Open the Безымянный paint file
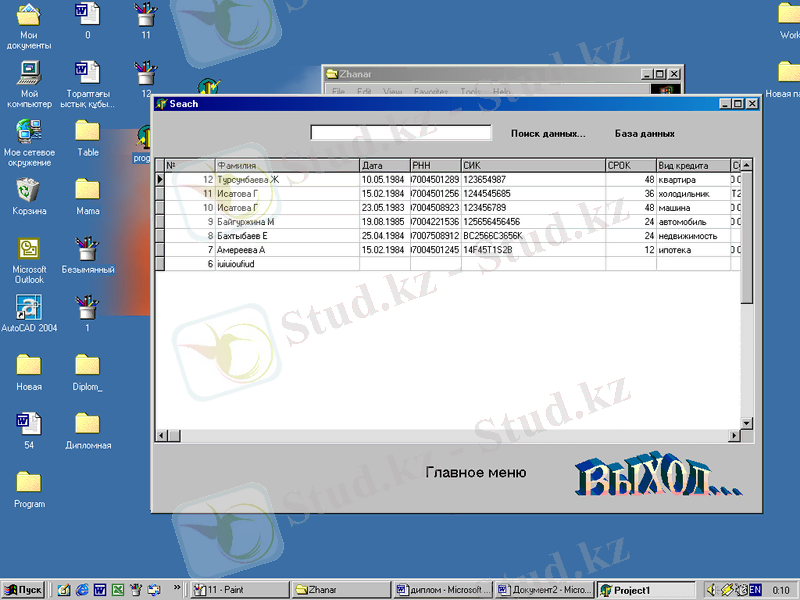The image size is (800, 600). pyautogui.click(x=88, y=255)
